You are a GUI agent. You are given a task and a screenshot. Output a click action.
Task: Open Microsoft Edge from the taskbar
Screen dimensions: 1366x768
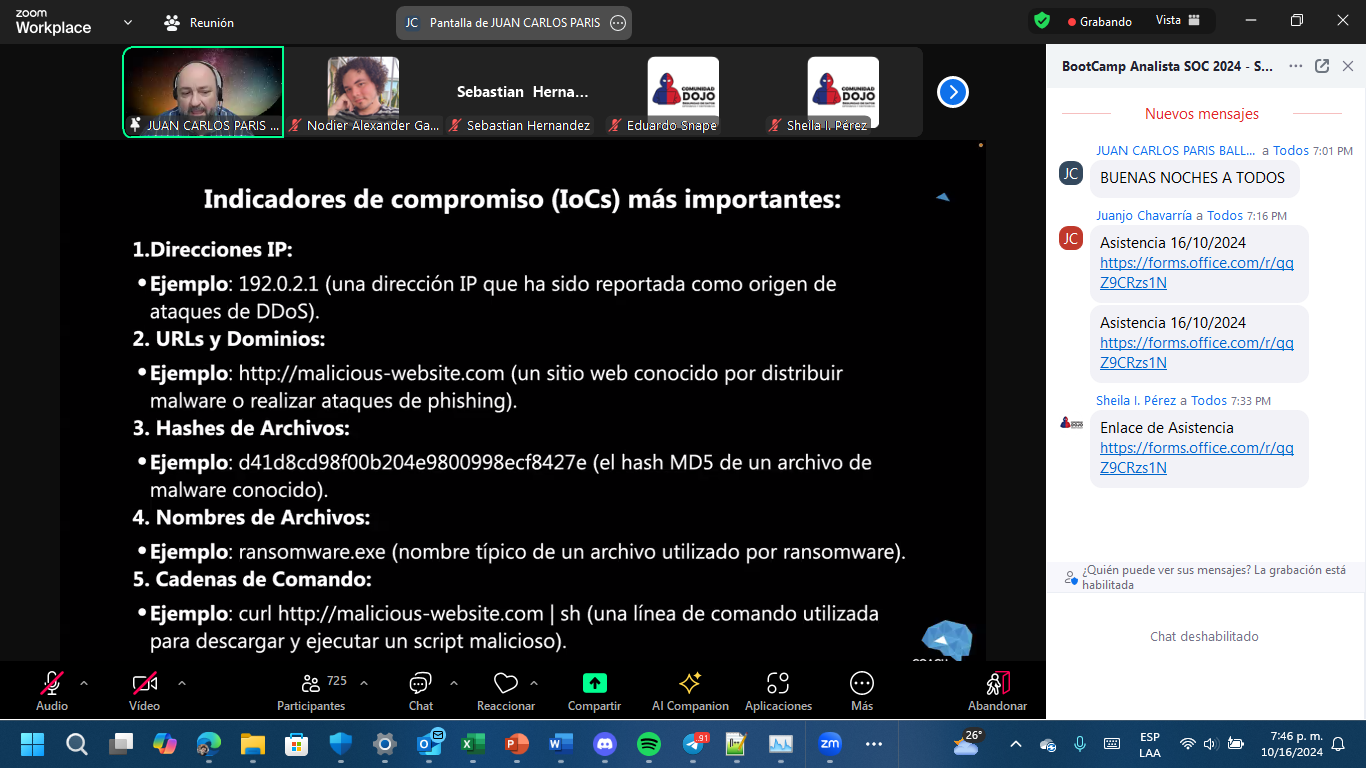pyautogui.click(x=209, y=744)
